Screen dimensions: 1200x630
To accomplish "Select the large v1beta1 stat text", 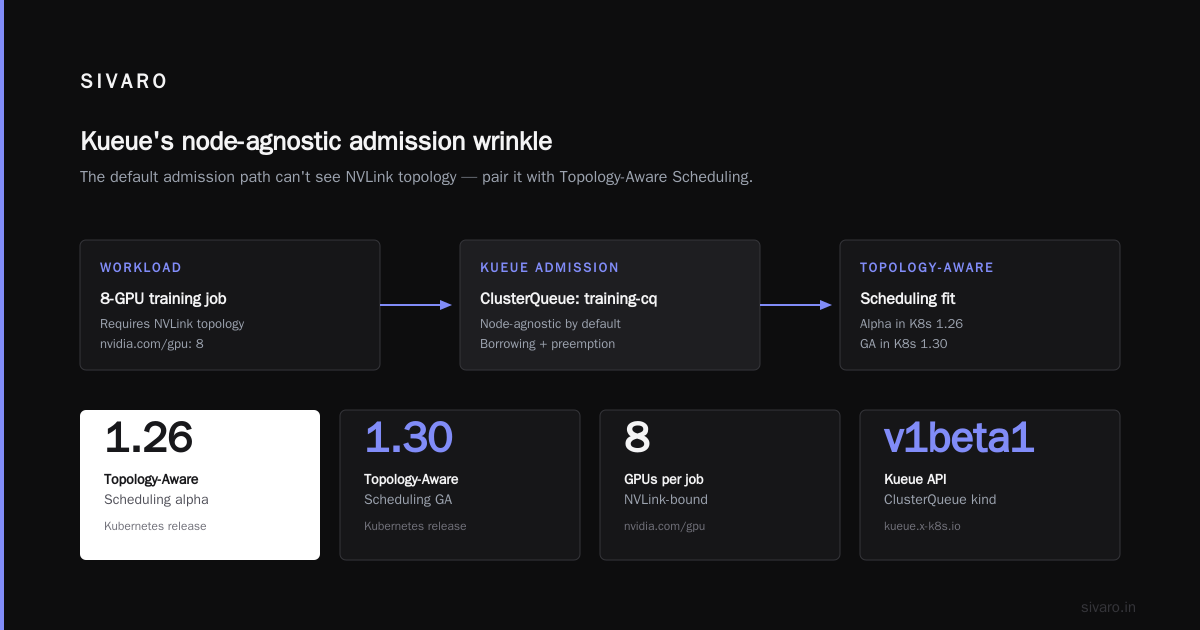I will pos(959,438).
